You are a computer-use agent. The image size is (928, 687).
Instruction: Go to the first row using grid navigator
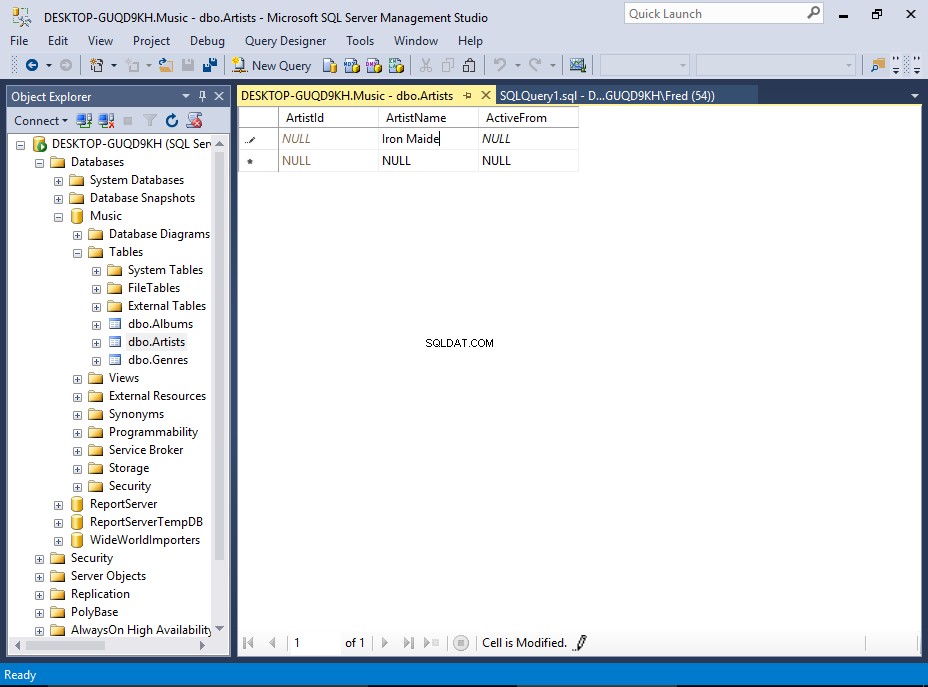tap(249, 643)
